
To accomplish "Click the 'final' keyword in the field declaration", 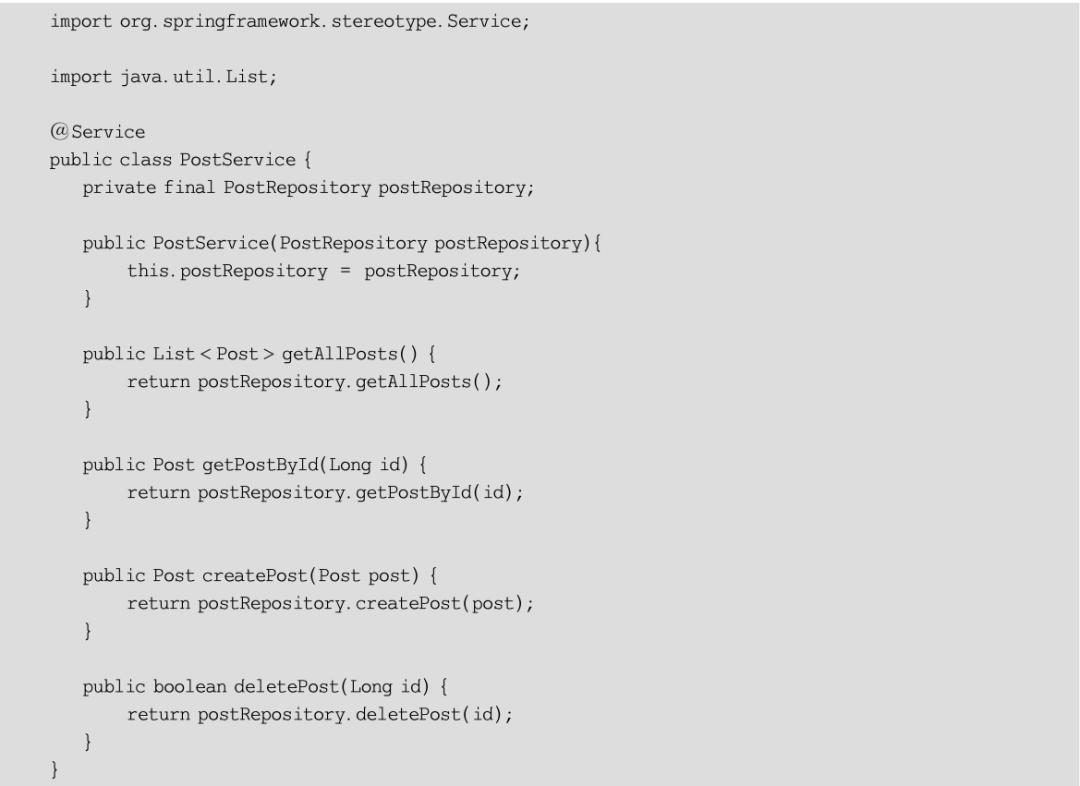I will coord(188,188).
